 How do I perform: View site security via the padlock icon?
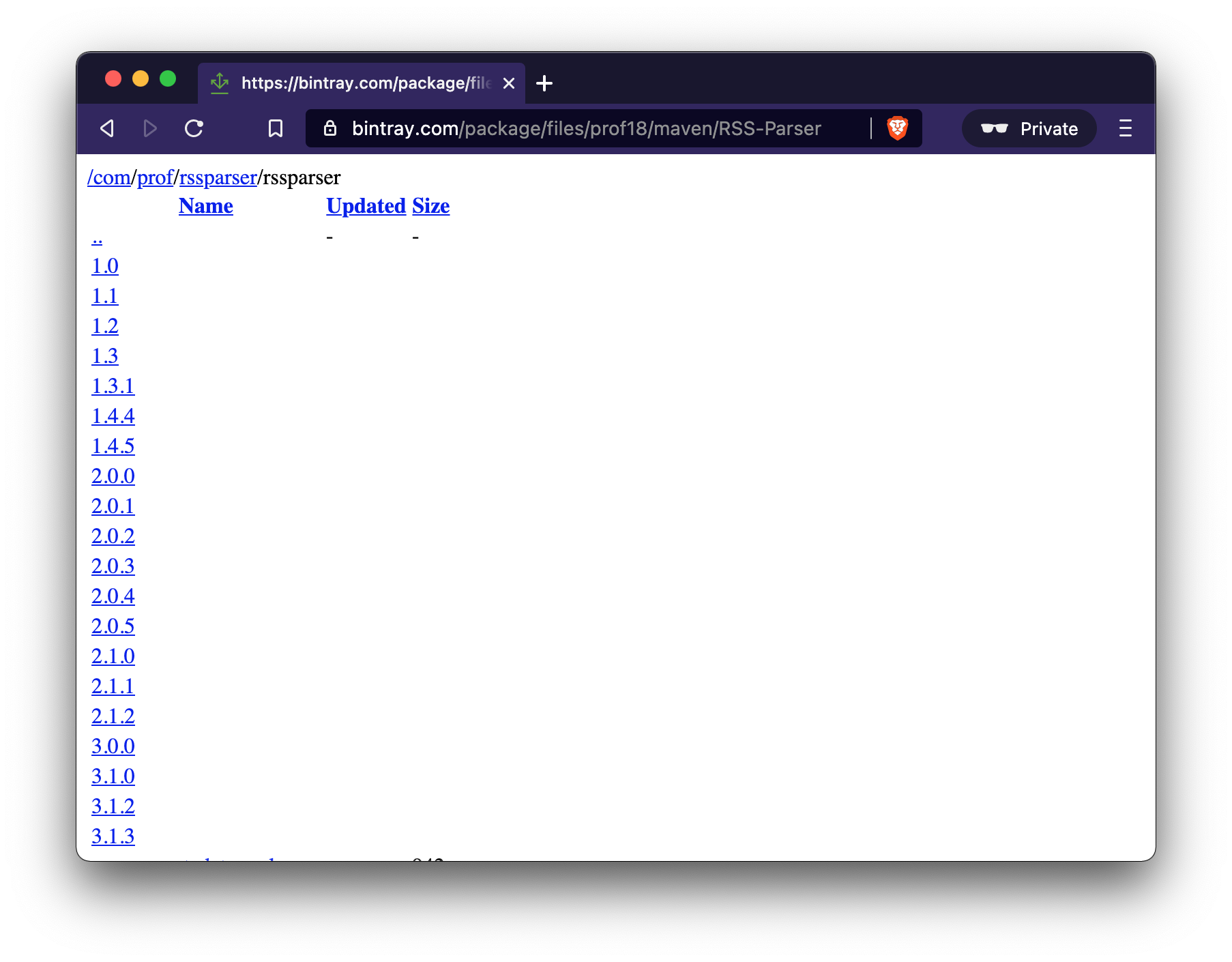click(x=330, y=128)
